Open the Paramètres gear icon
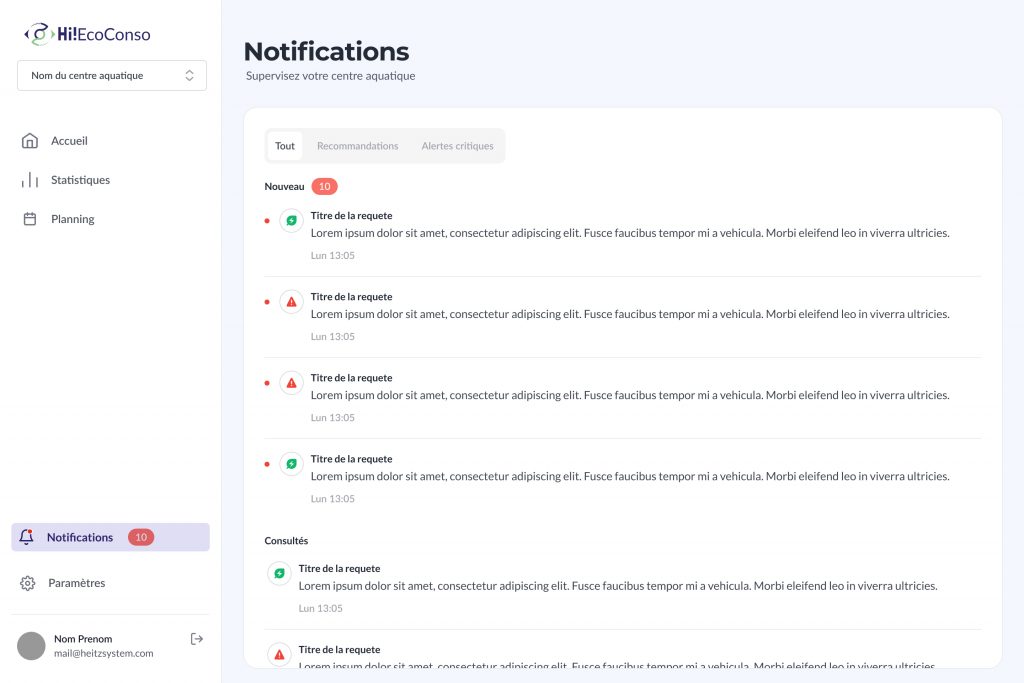1024x683 pixels. tap(28, 583)
